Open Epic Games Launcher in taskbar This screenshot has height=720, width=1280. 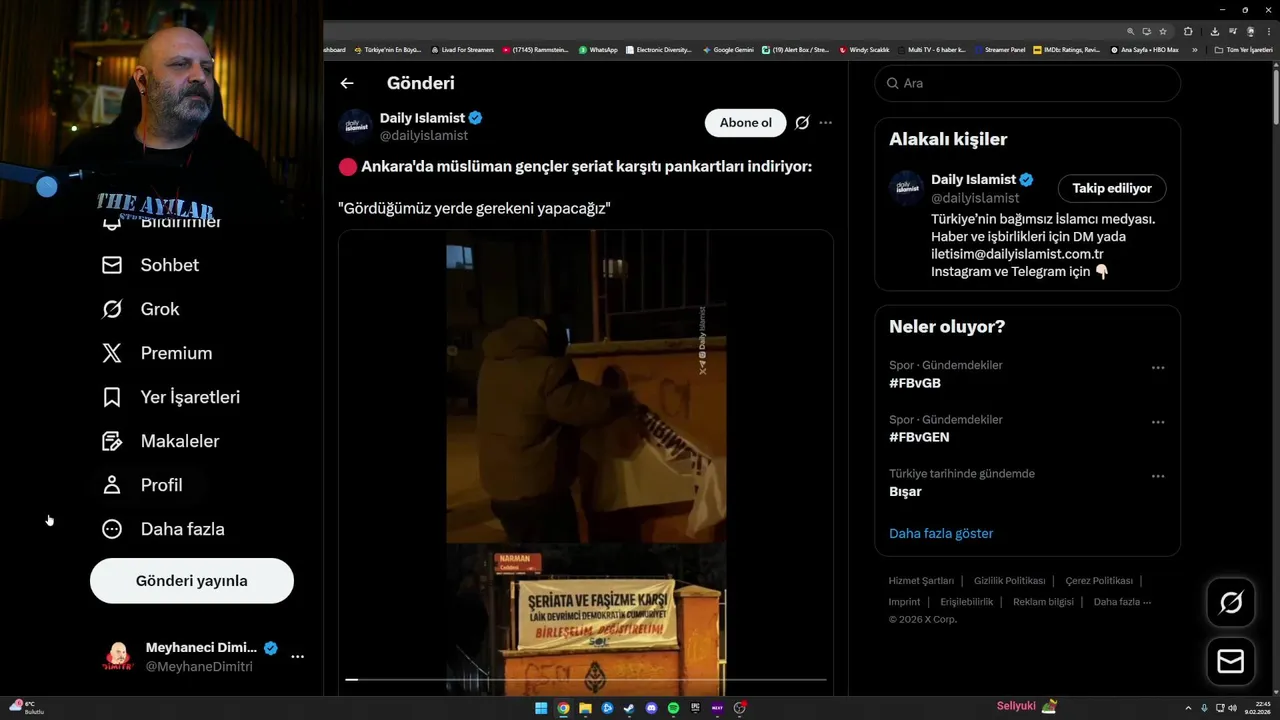pos(695,708)
